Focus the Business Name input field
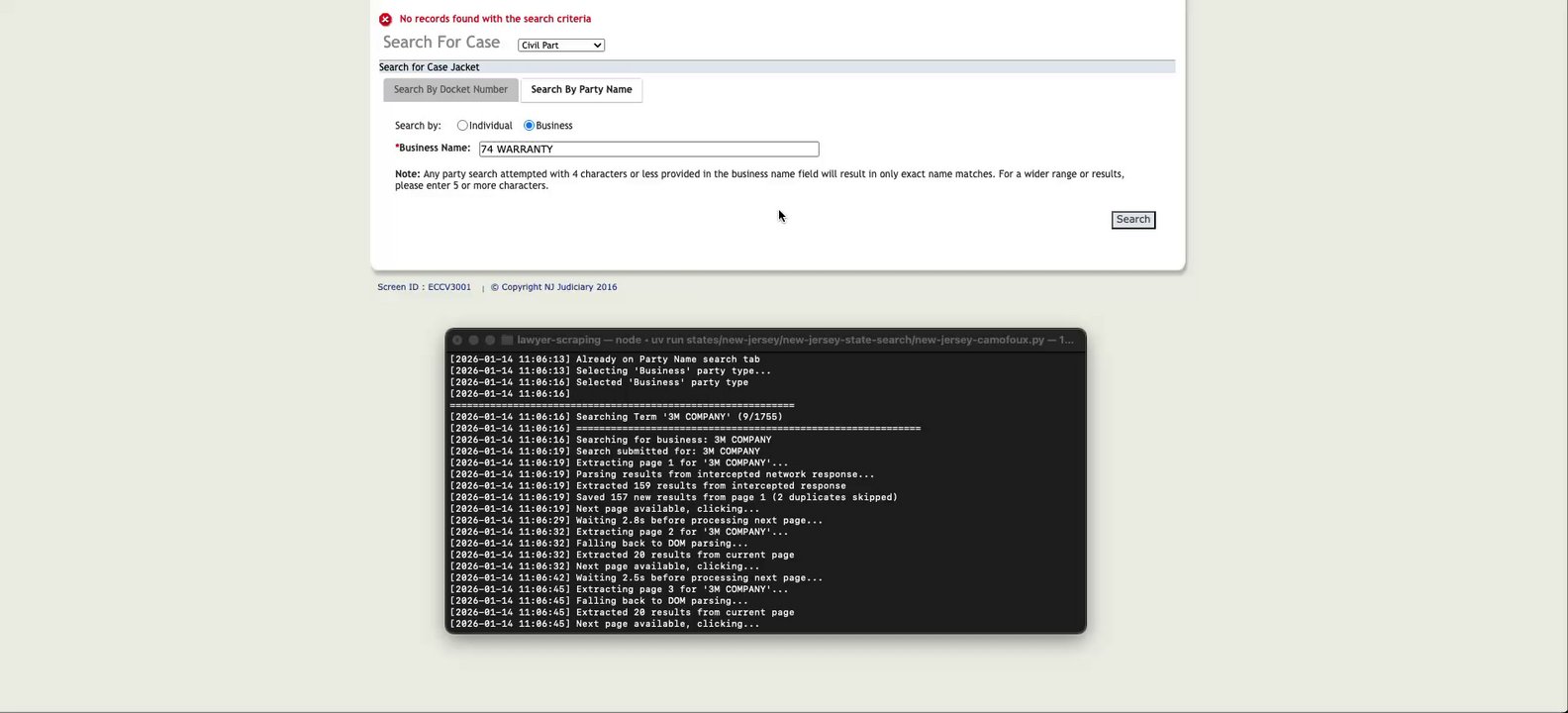Screen dimensions: 1568x713 tap(648, 150)
